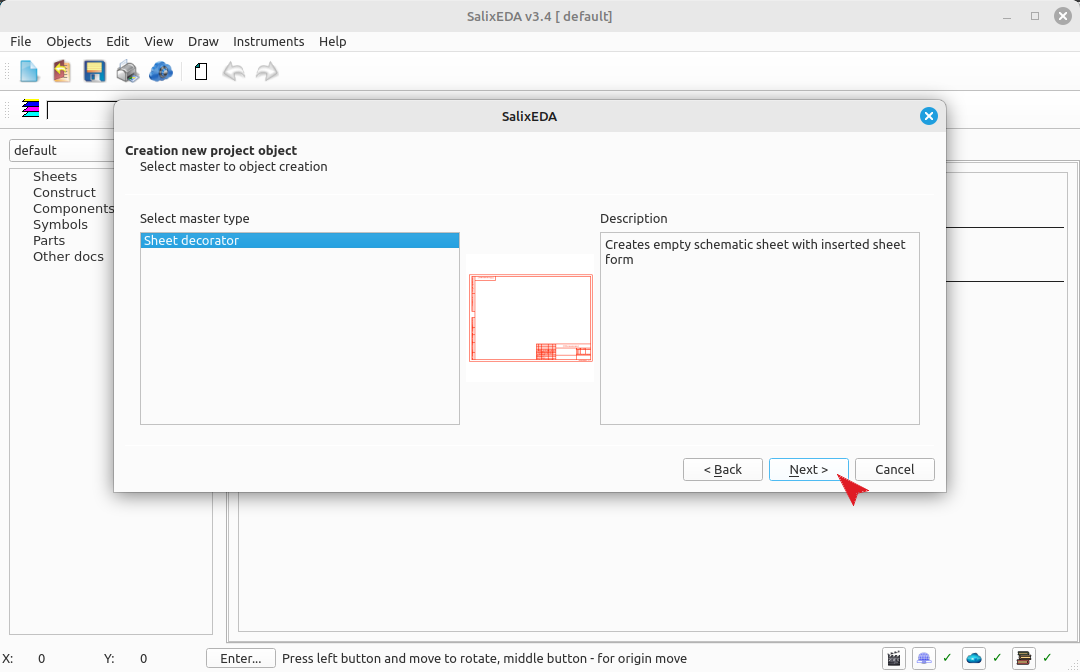The width and height of the screenshot is (1080, 672).
Task: Click the Description text box
Action: [x=760, y=328]
